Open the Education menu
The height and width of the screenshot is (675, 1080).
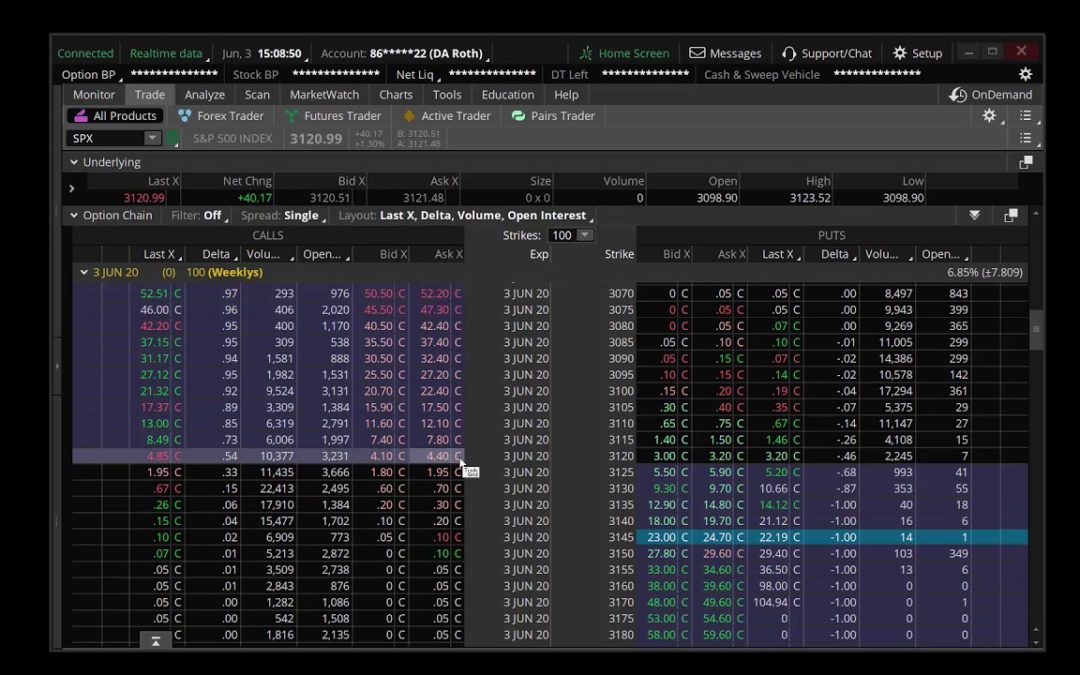click(507, 94)
